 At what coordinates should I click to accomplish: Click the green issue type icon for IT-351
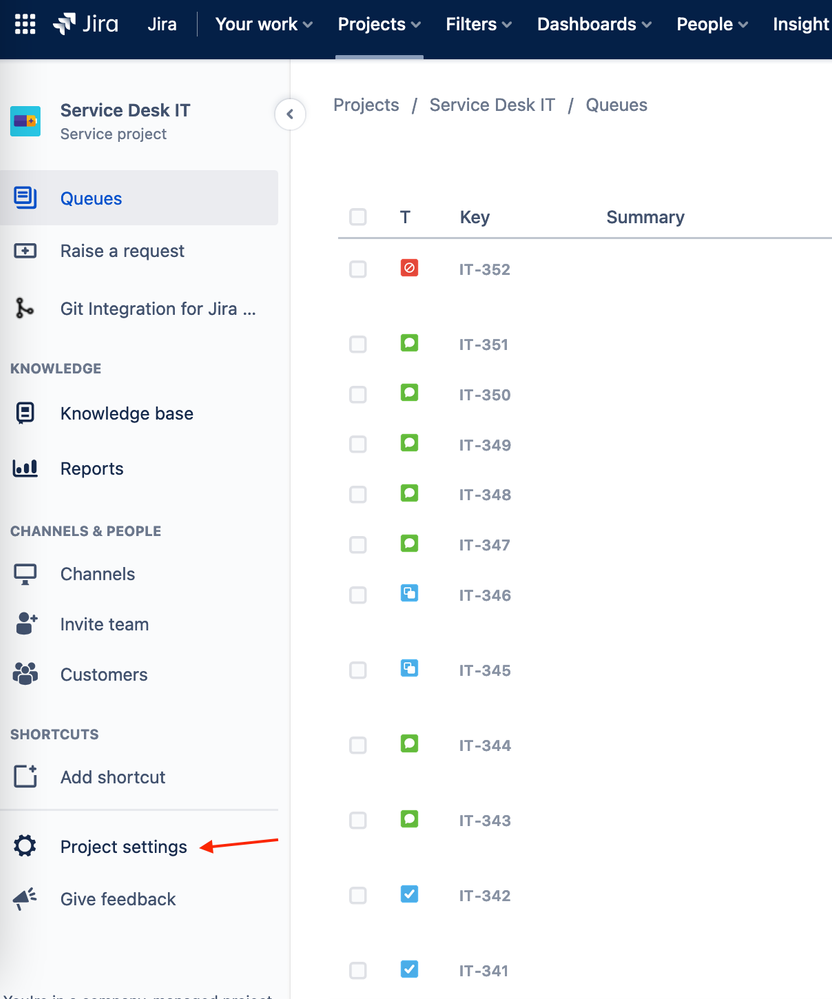pyautogui.click(x=409, y=343)
